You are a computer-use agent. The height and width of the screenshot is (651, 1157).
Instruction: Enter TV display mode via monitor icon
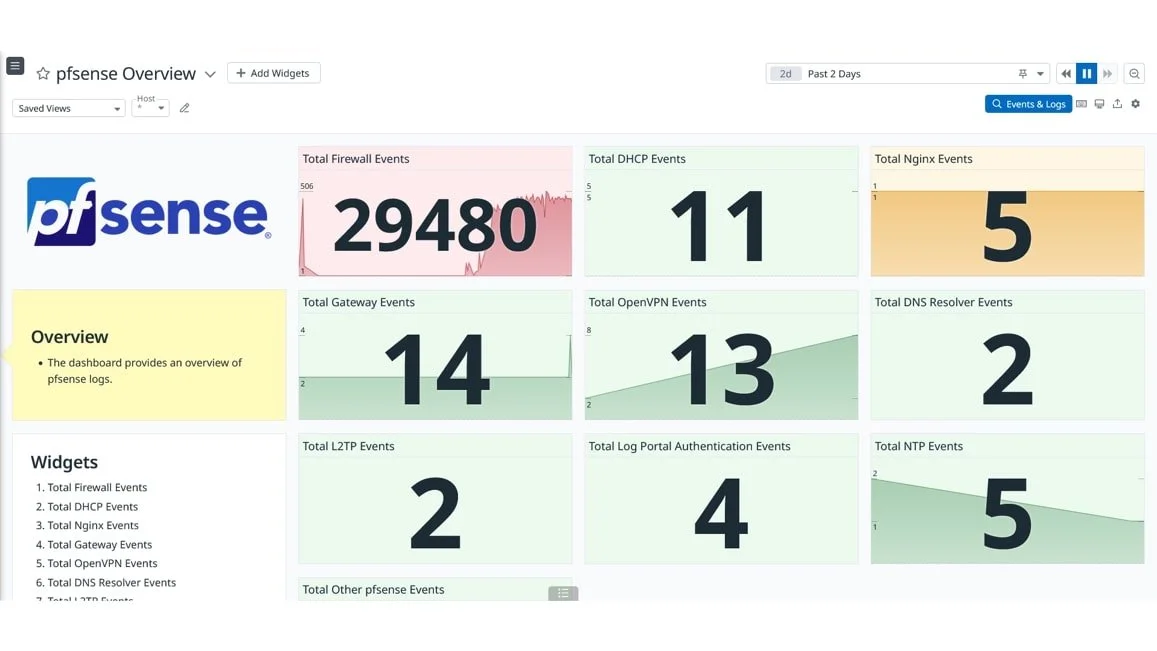click(x=1099, y=104)
